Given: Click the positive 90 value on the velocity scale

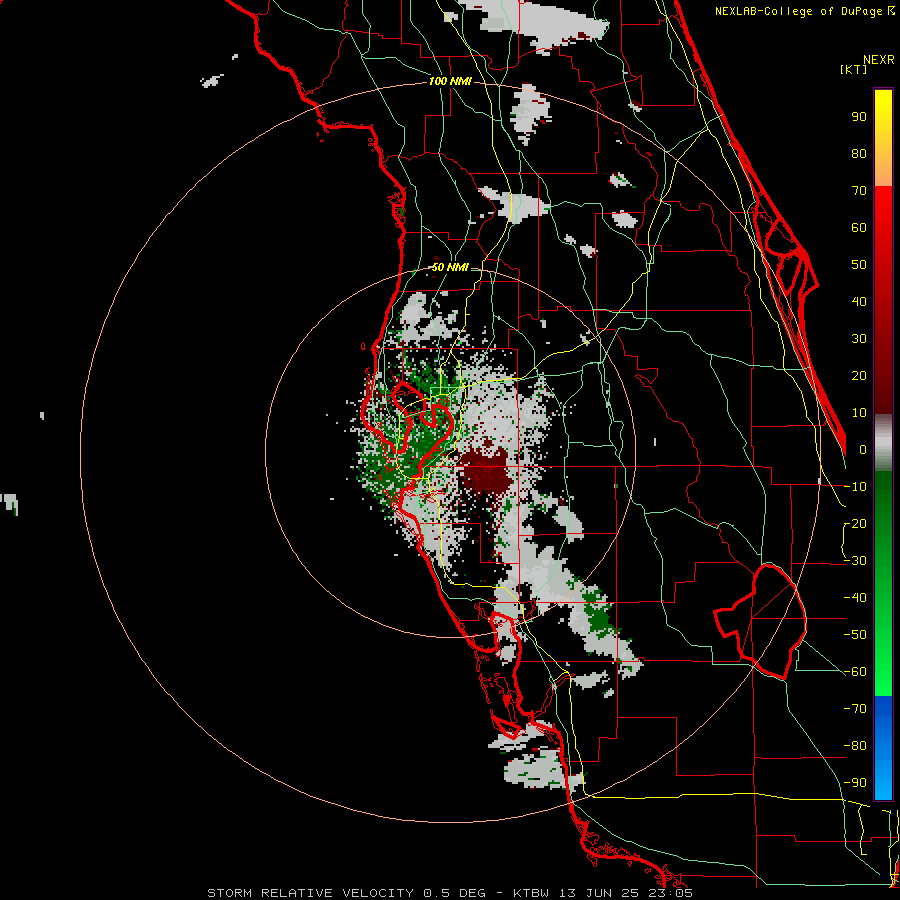Looking at the screenshot, I should tap(859, 117).
